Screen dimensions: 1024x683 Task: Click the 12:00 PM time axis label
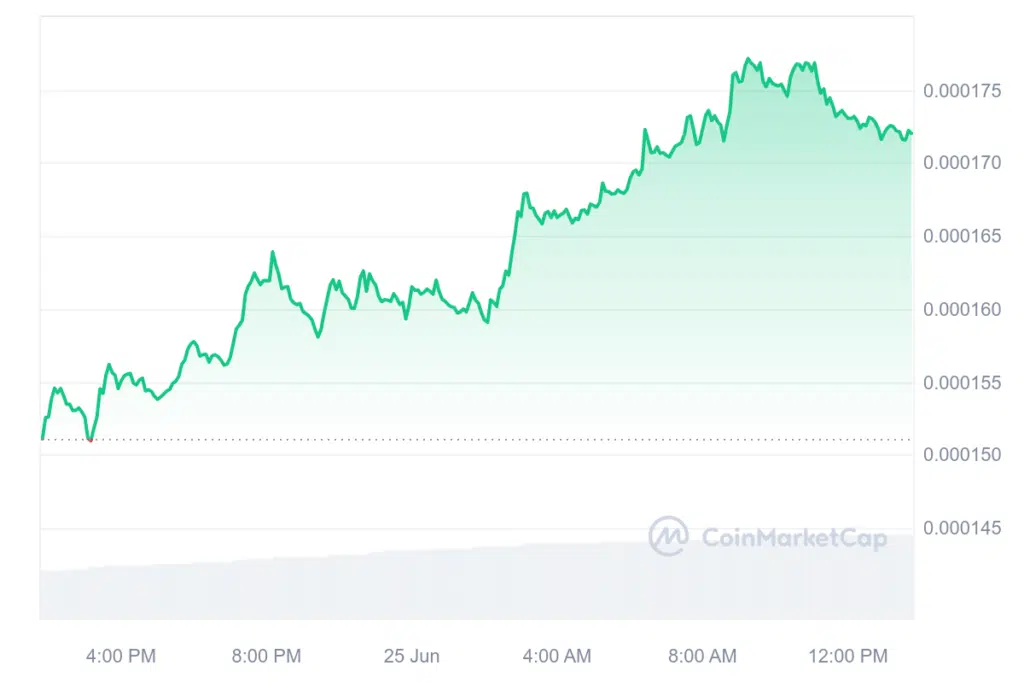[x=847, y=656]
